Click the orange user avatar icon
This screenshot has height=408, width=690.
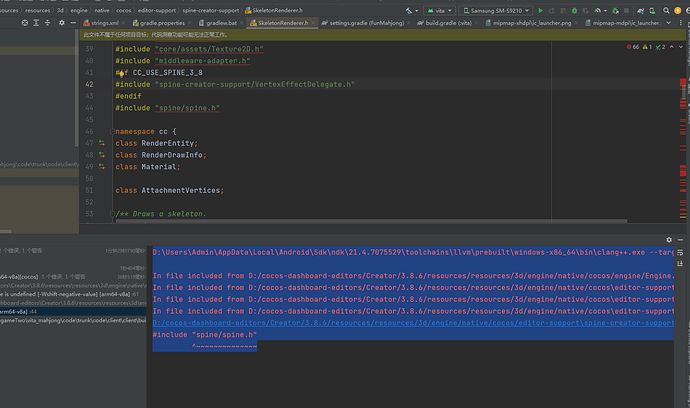click(678, 11)
